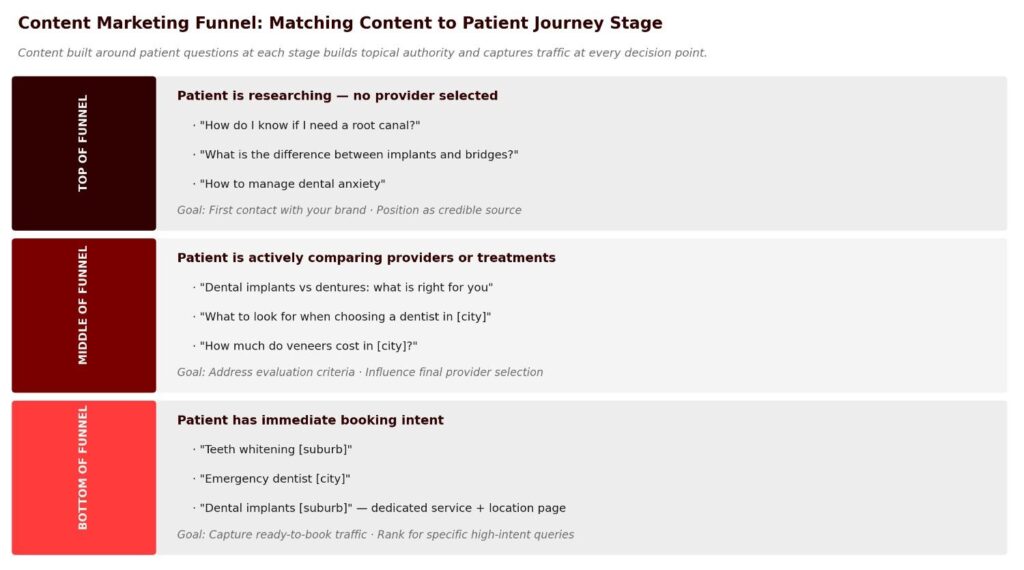Click the veneers cost in [city] bullet
This screenshot has width=1024, height=570.
(308, 346)
